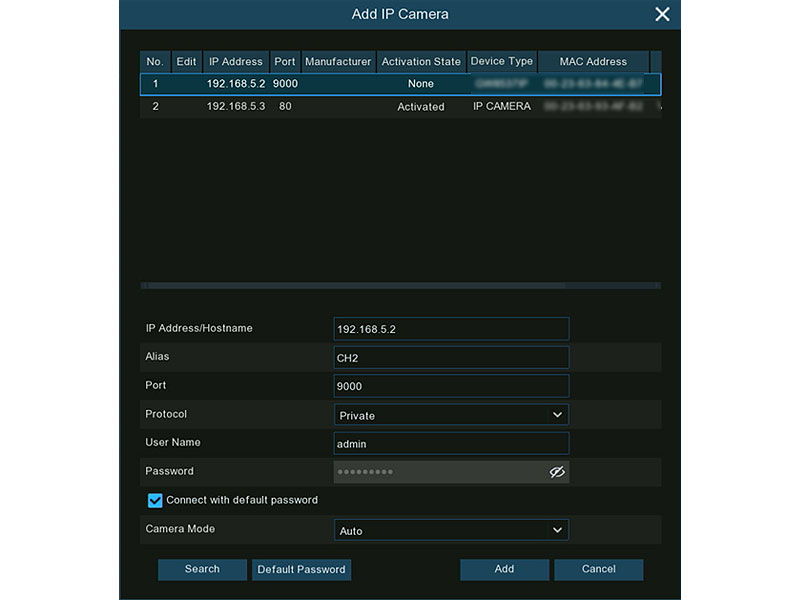The image size is (800, 600).
Task: Click the IP Address/Hostname input field
Action: 451,328
